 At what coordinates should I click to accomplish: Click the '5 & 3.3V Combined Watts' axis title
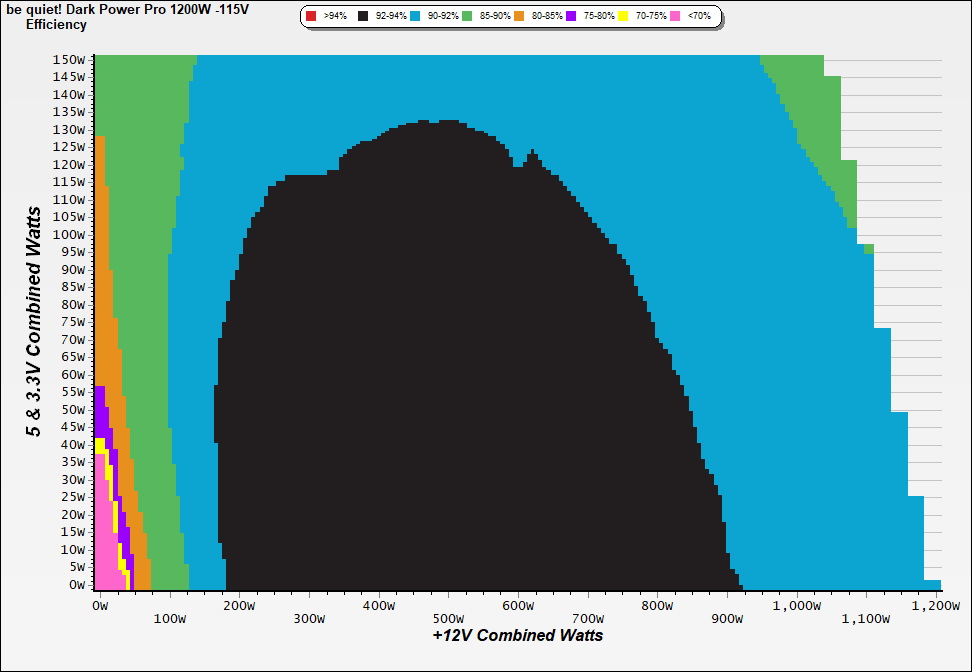coord(34,322)
